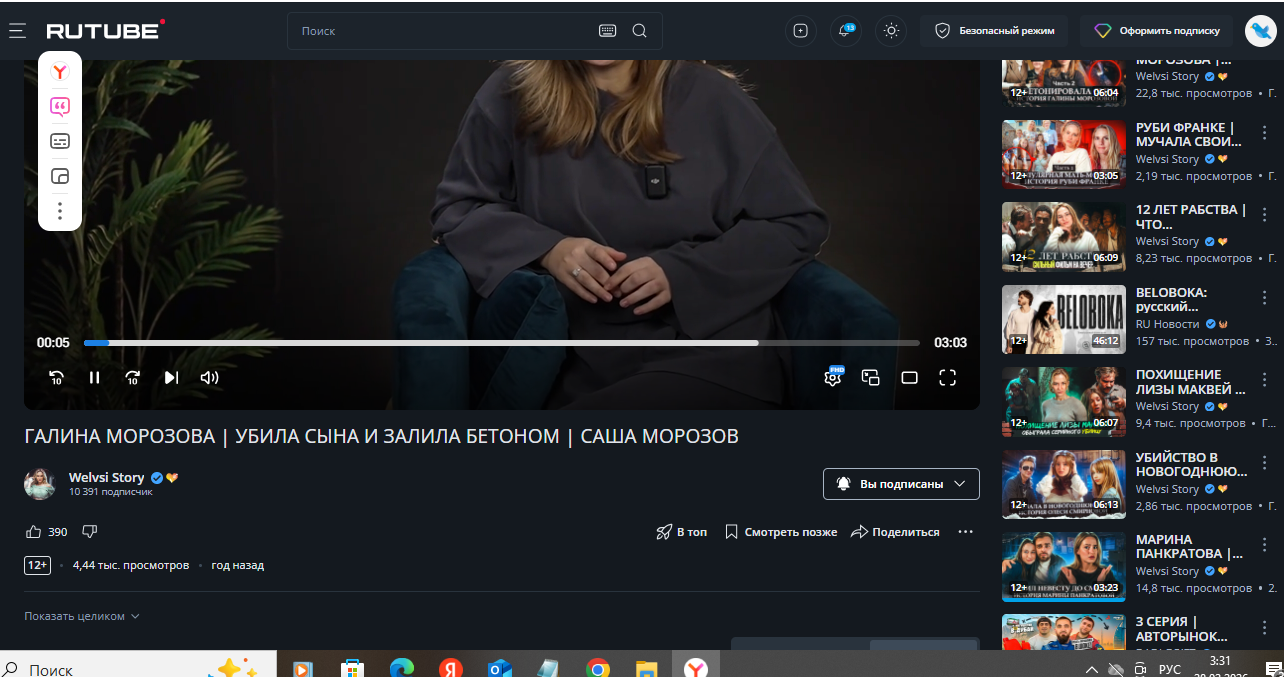Show hidden system tray icons chevron
Viewport: 1284px width, 677px height.
[x=1092, y=668]
